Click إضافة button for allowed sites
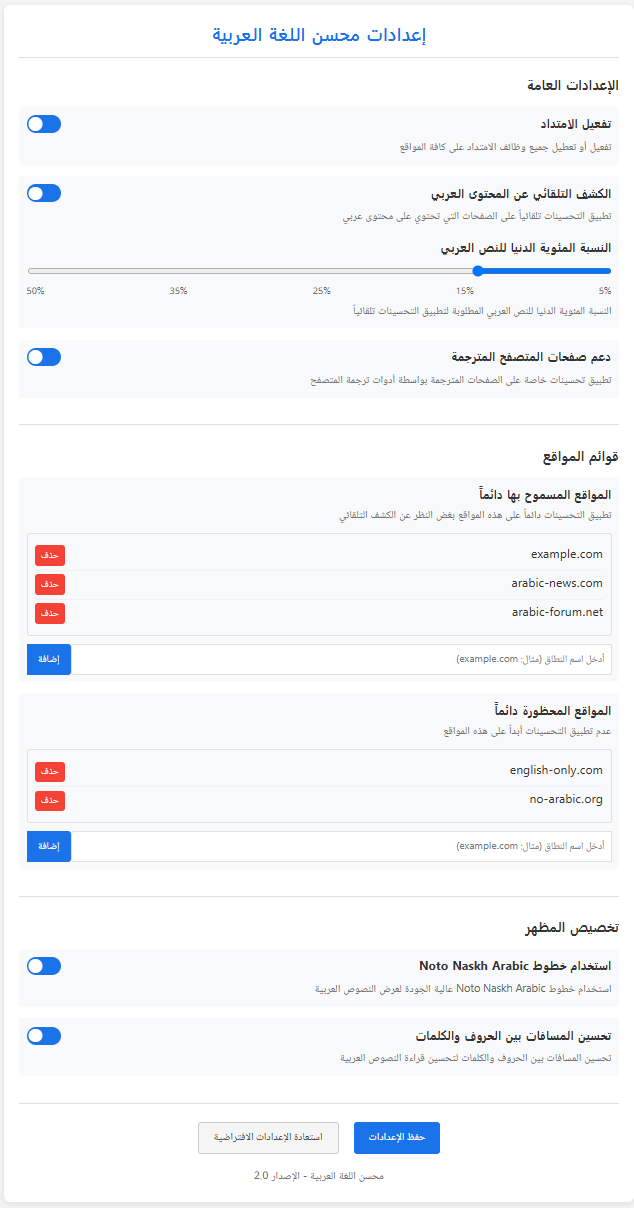This screenshot has width=634, height=1208. (49, 659)
